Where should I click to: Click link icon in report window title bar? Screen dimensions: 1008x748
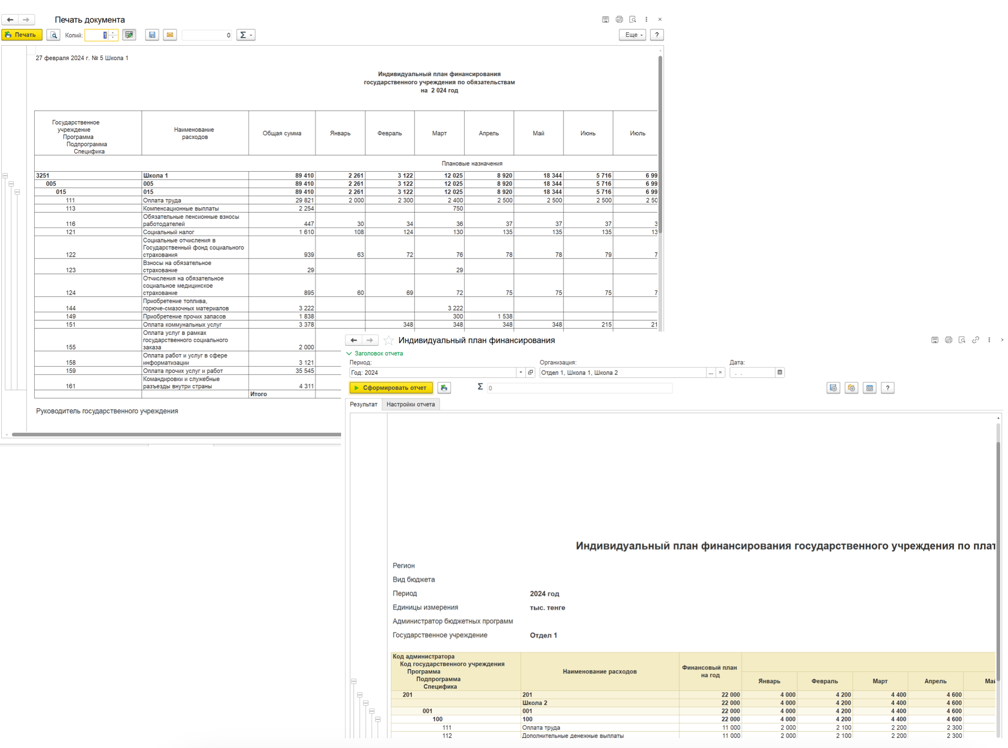click(975, 340)
